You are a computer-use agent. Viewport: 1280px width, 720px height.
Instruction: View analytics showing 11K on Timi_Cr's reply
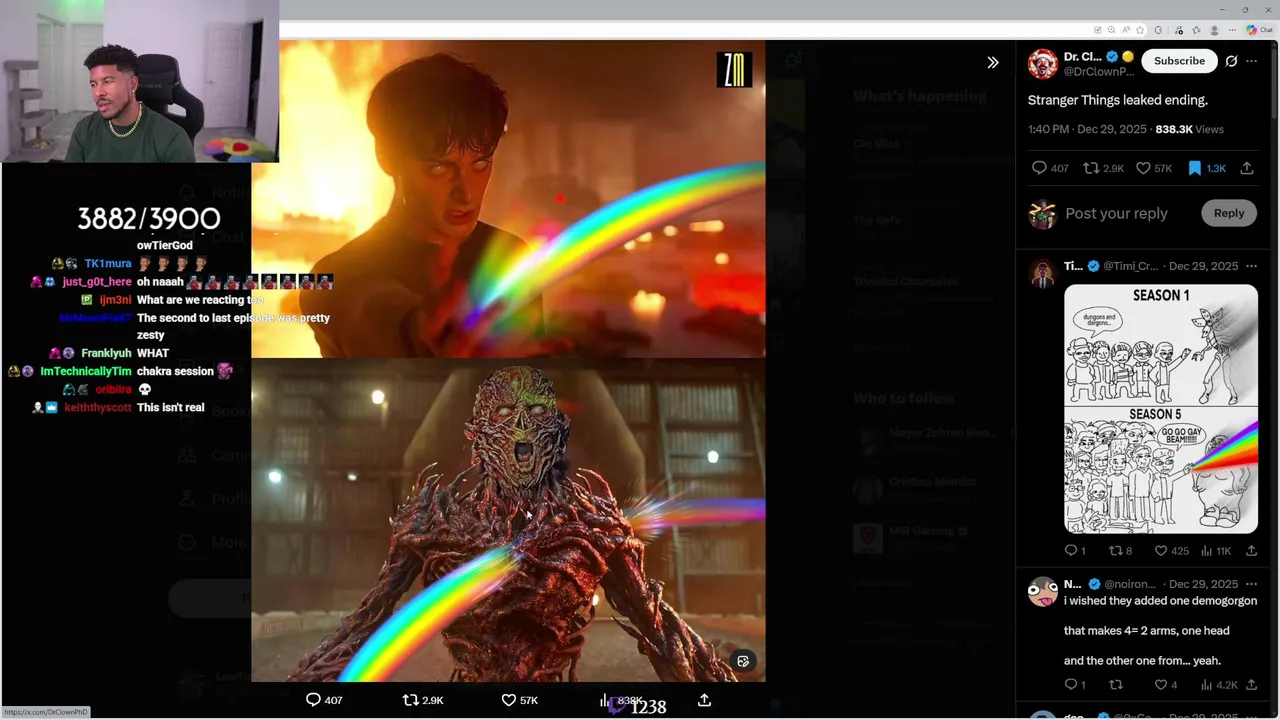1216,551
